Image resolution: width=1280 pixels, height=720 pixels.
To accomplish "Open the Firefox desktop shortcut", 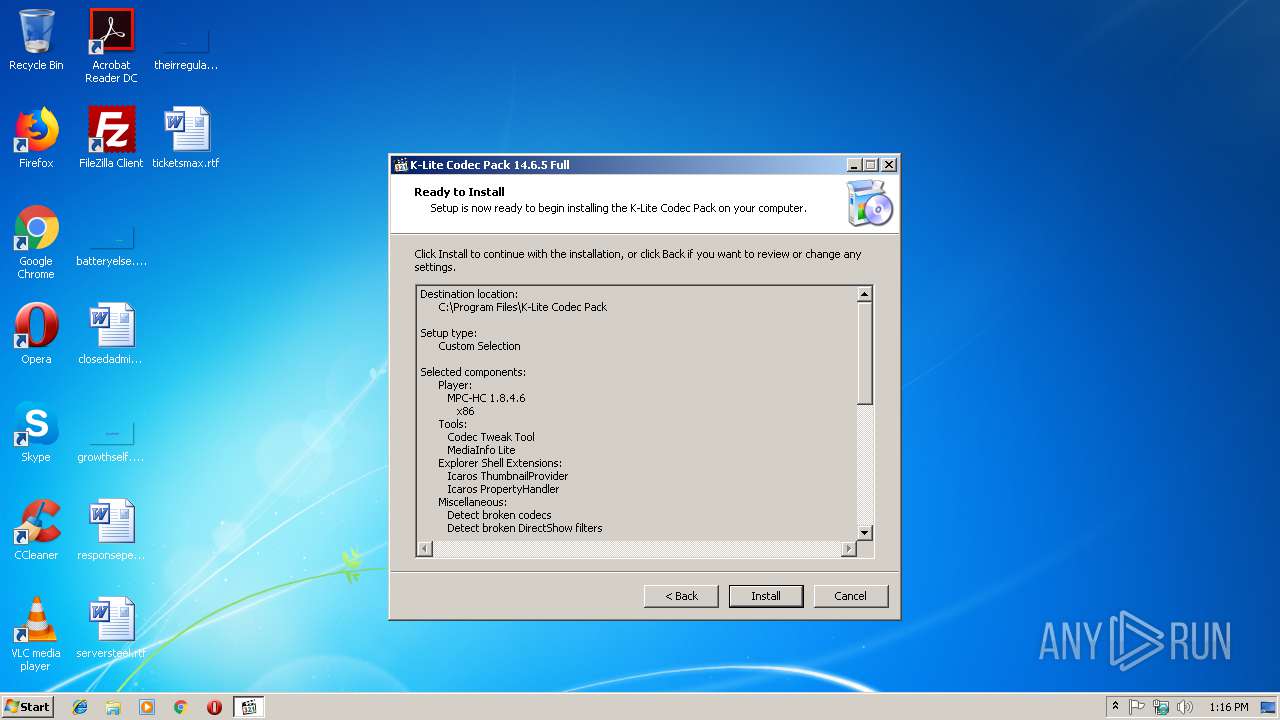I will (36, 138).
